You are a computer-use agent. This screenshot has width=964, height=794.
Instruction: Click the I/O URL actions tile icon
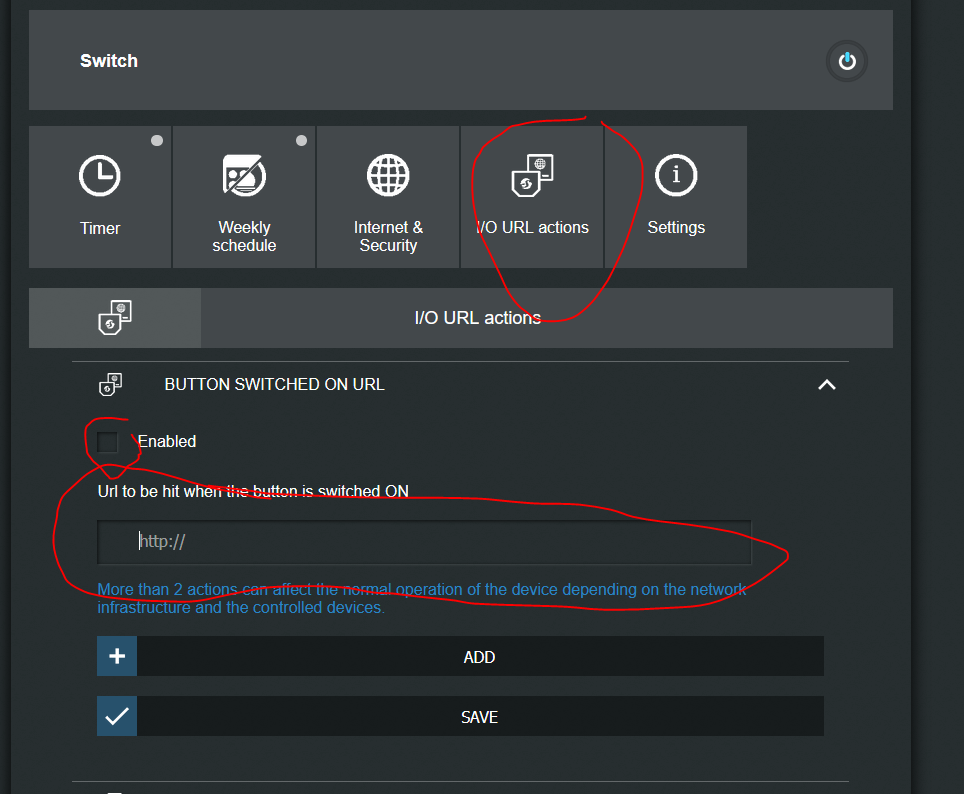point(532,175)
